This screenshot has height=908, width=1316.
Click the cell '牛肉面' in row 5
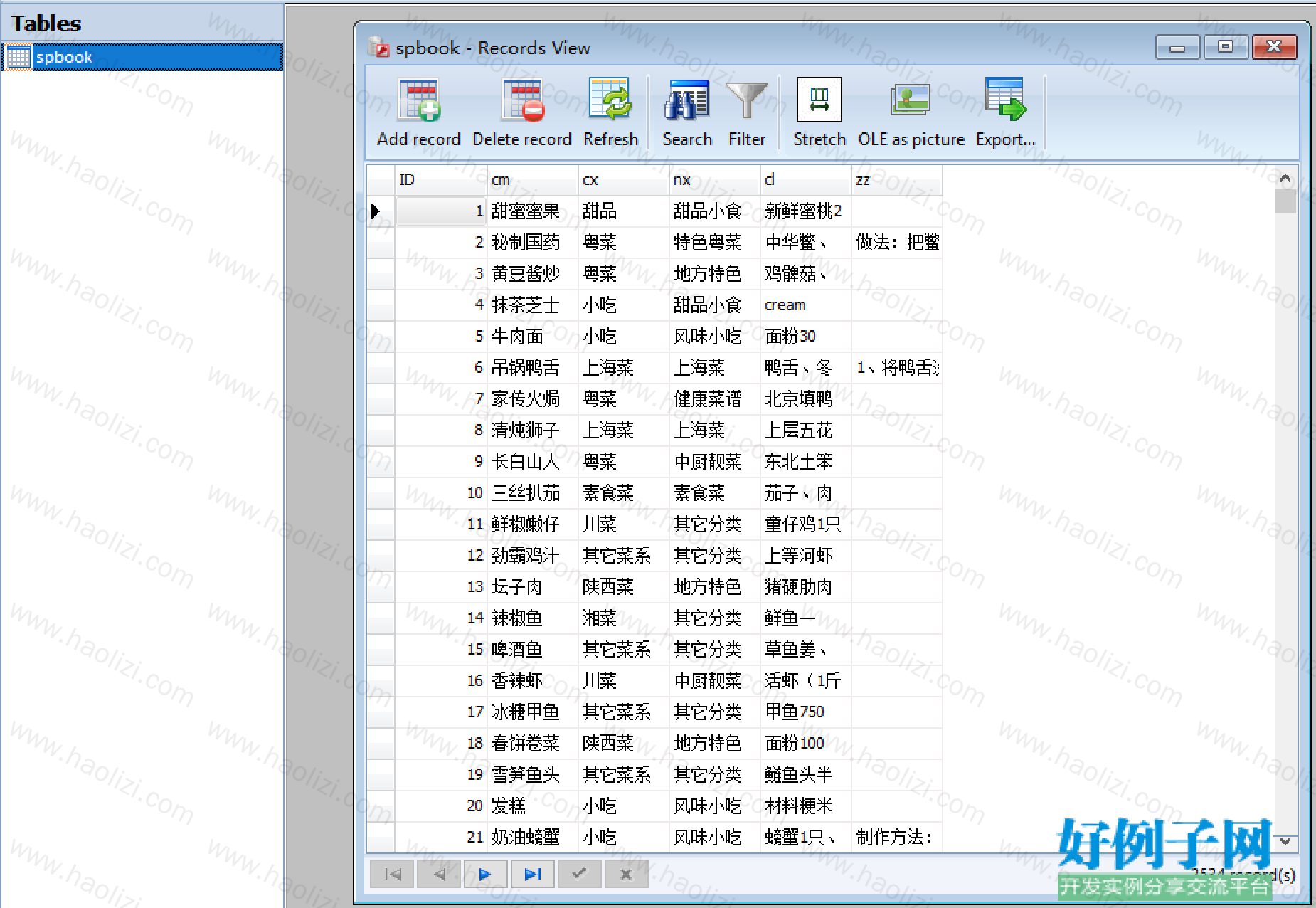click(x=533, y=337)
